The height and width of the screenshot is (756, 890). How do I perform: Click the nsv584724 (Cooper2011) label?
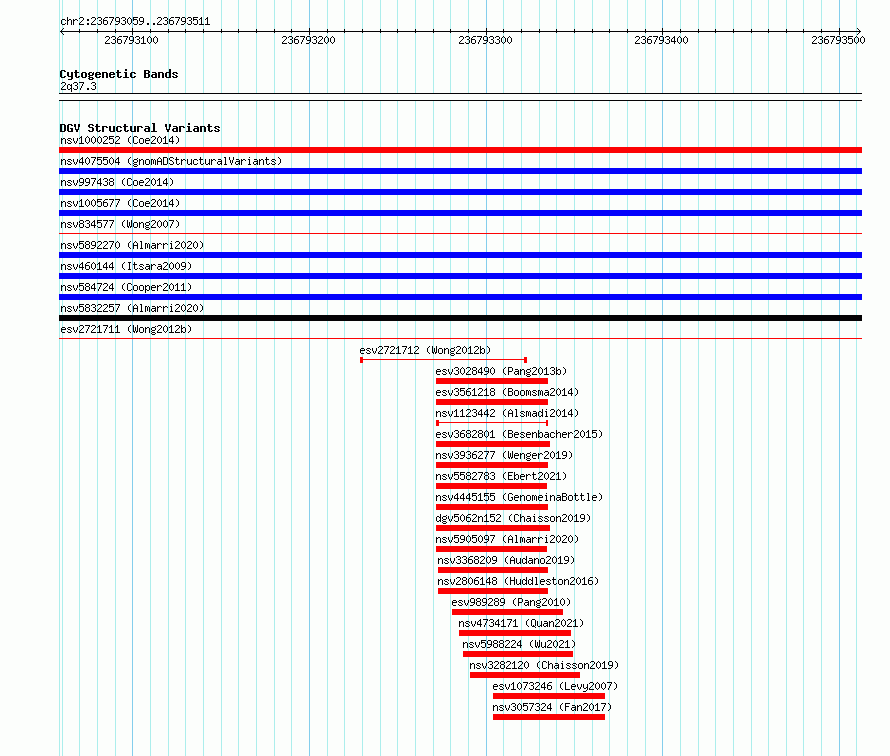click(x=126, y=287)
